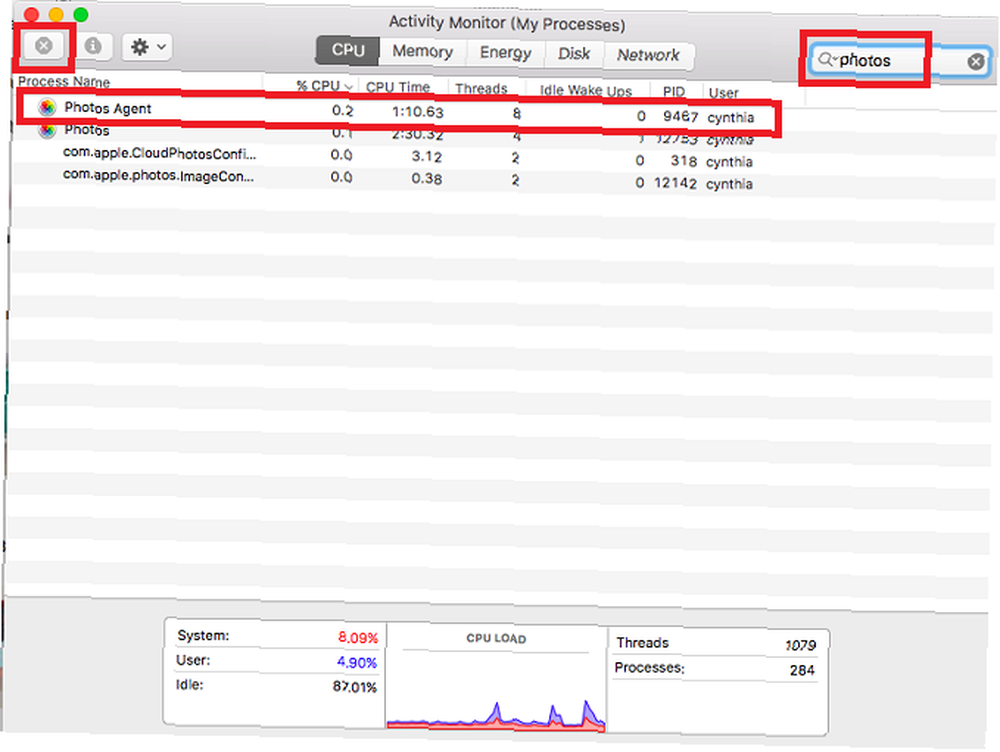
Task: Open the process Info inspector button
Action: tap(93, 46)
